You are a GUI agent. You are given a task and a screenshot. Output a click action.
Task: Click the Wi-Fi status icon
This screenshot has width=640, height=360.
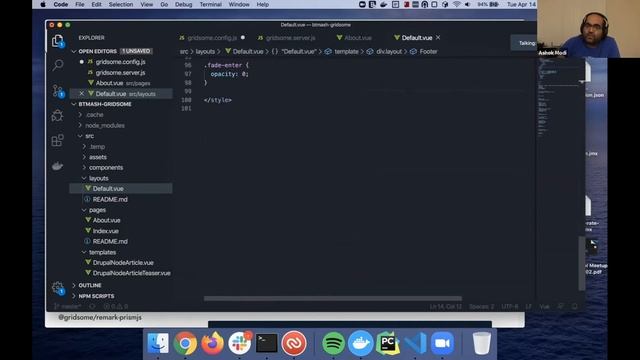[457, 4]
